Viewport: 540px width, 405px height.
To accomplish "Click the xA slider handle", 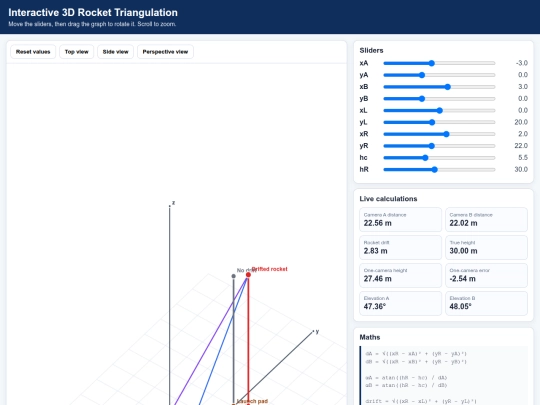I will point(432,63).
